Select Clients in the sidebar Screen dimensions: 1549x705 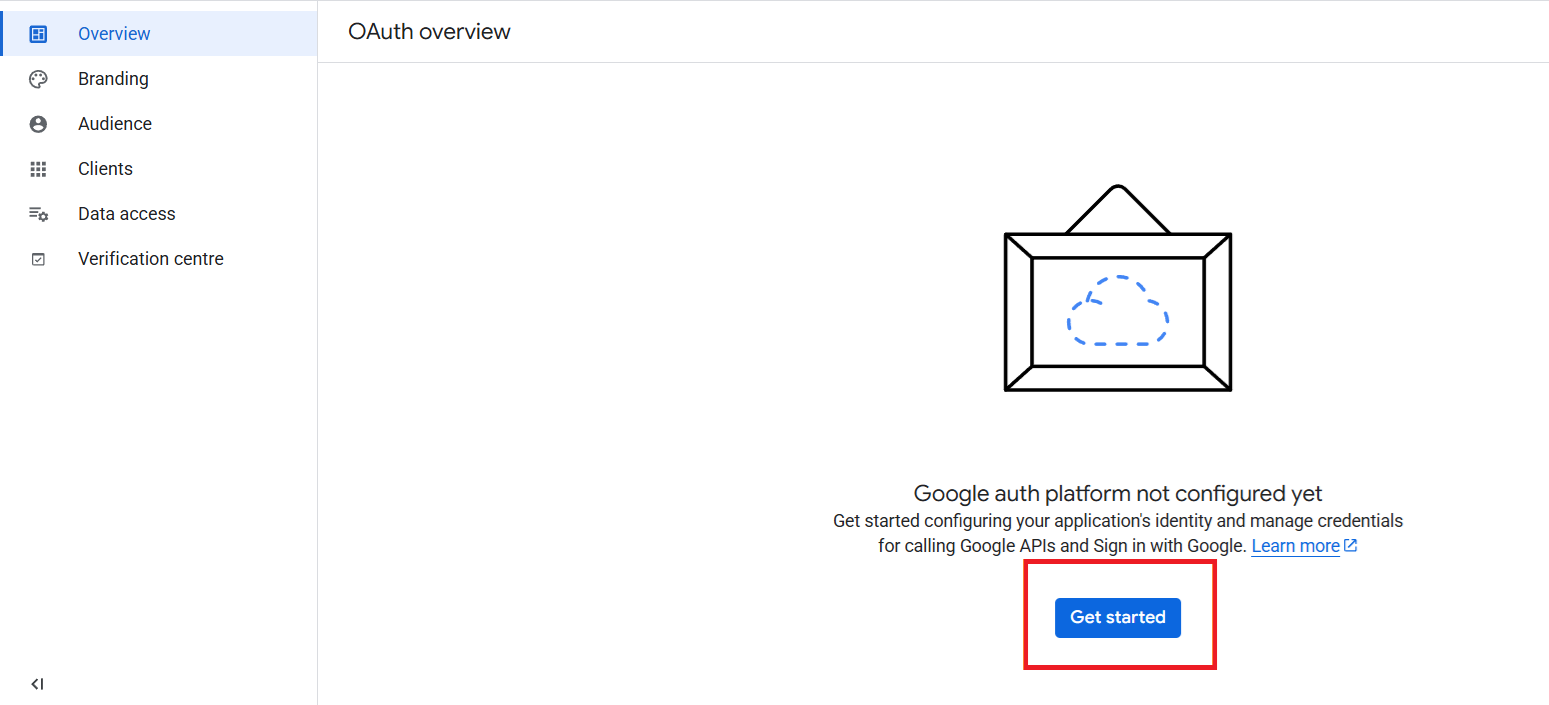coord(158,169)
